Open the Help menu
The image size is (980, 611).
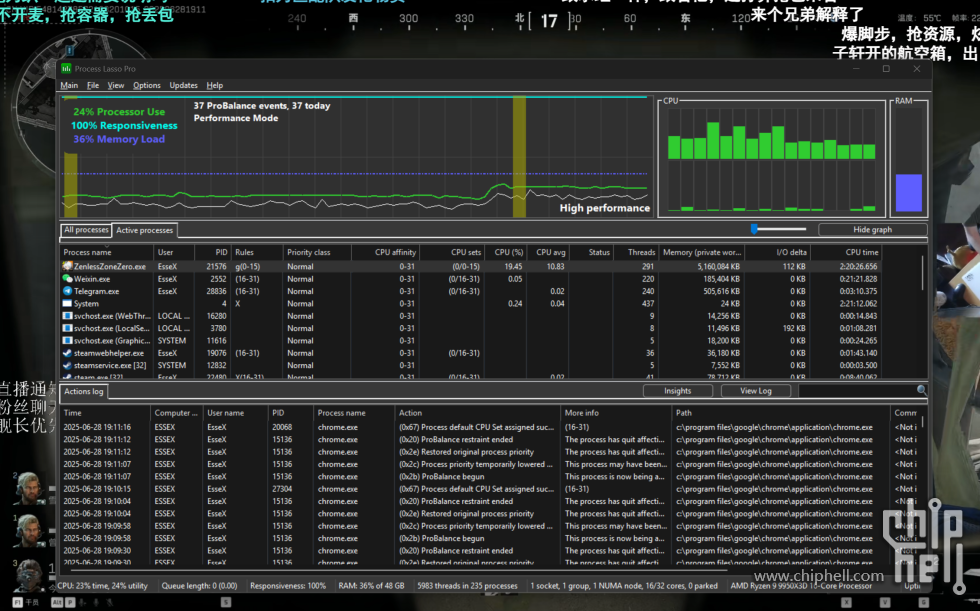coord(215,86)
